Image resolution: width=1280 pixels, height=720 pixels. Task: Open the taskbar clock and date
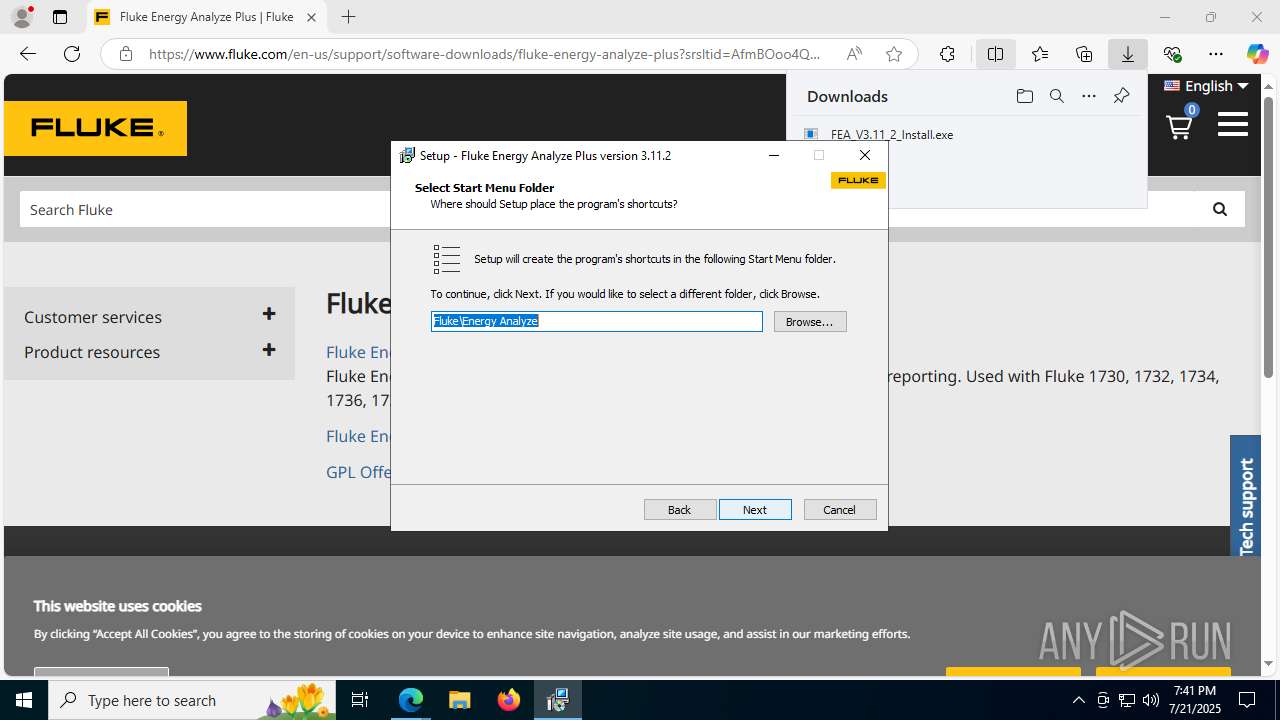1196,700
